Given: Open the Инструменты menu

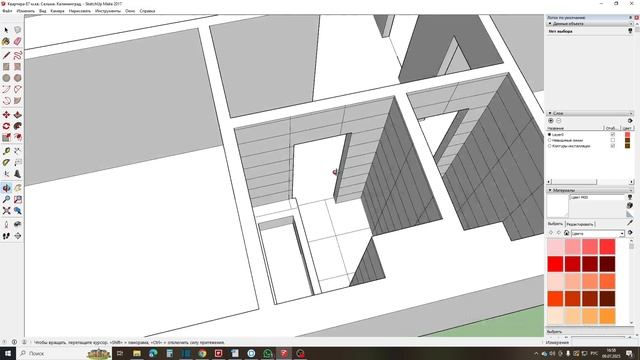Looking at the screenshot, I should tap(108, 11).
